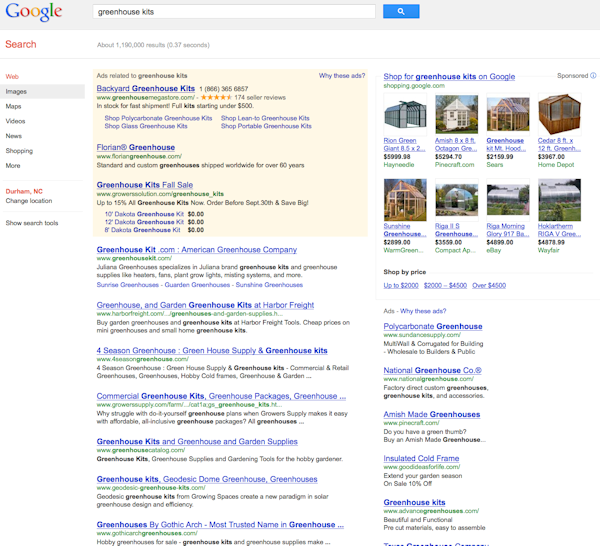
Task: Open the Guarden Greenhouses sitelink
Action: point(197,285)
